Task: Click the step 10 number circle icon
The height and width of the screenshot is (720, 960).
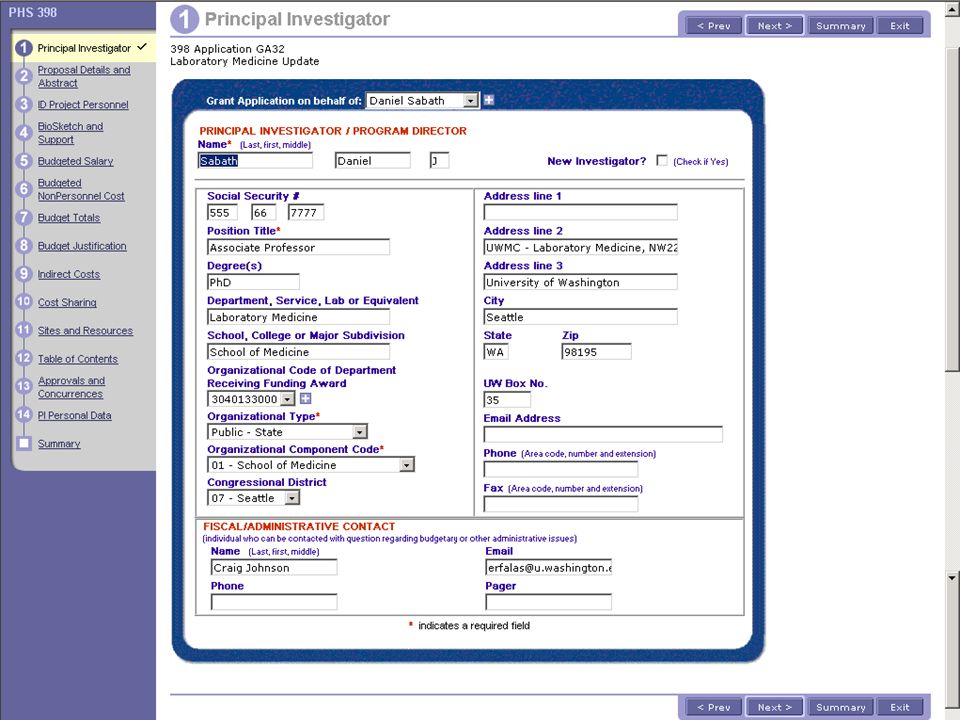Action: [24, 301]
